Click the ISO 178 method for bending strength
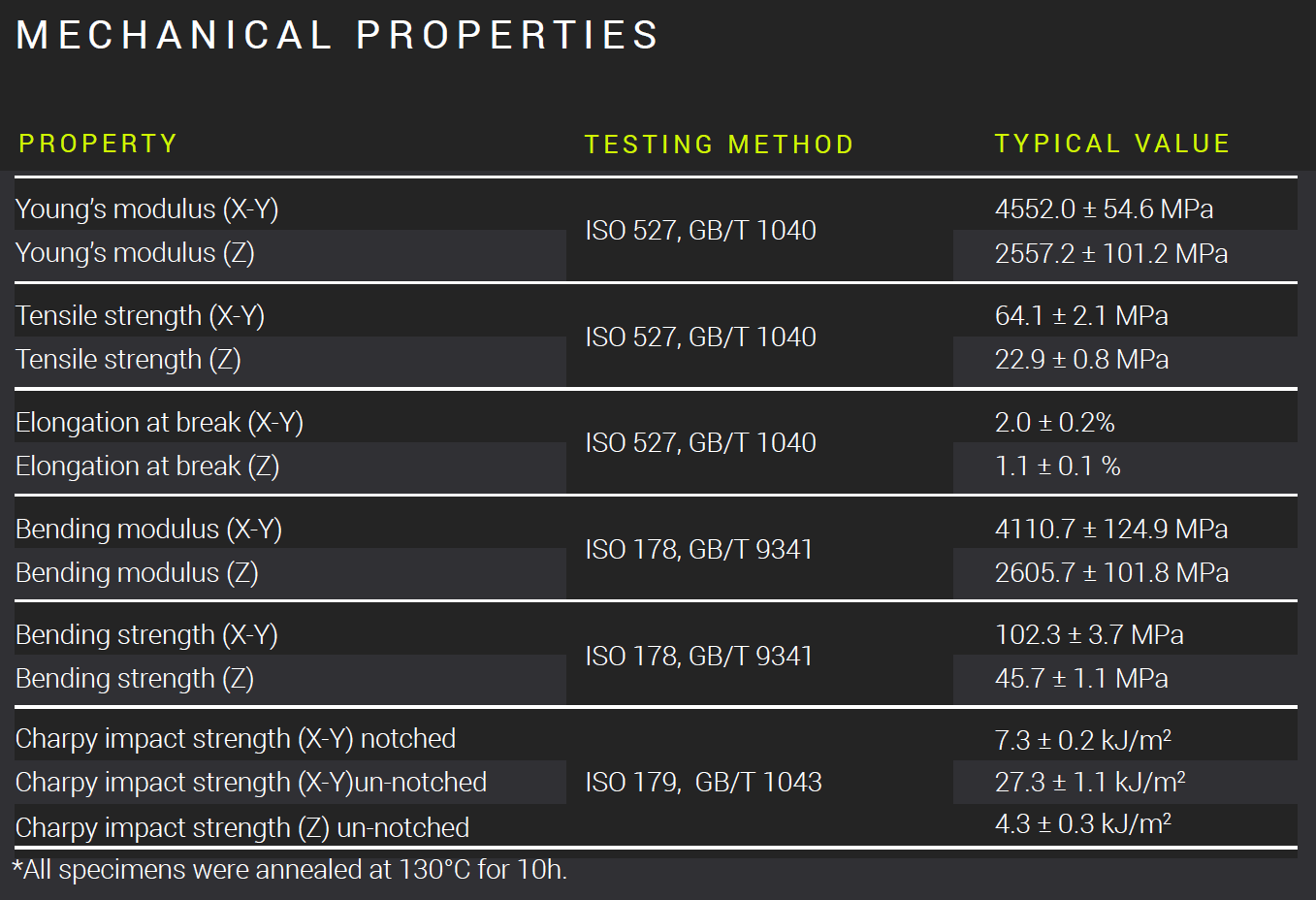 pos(698,657)
